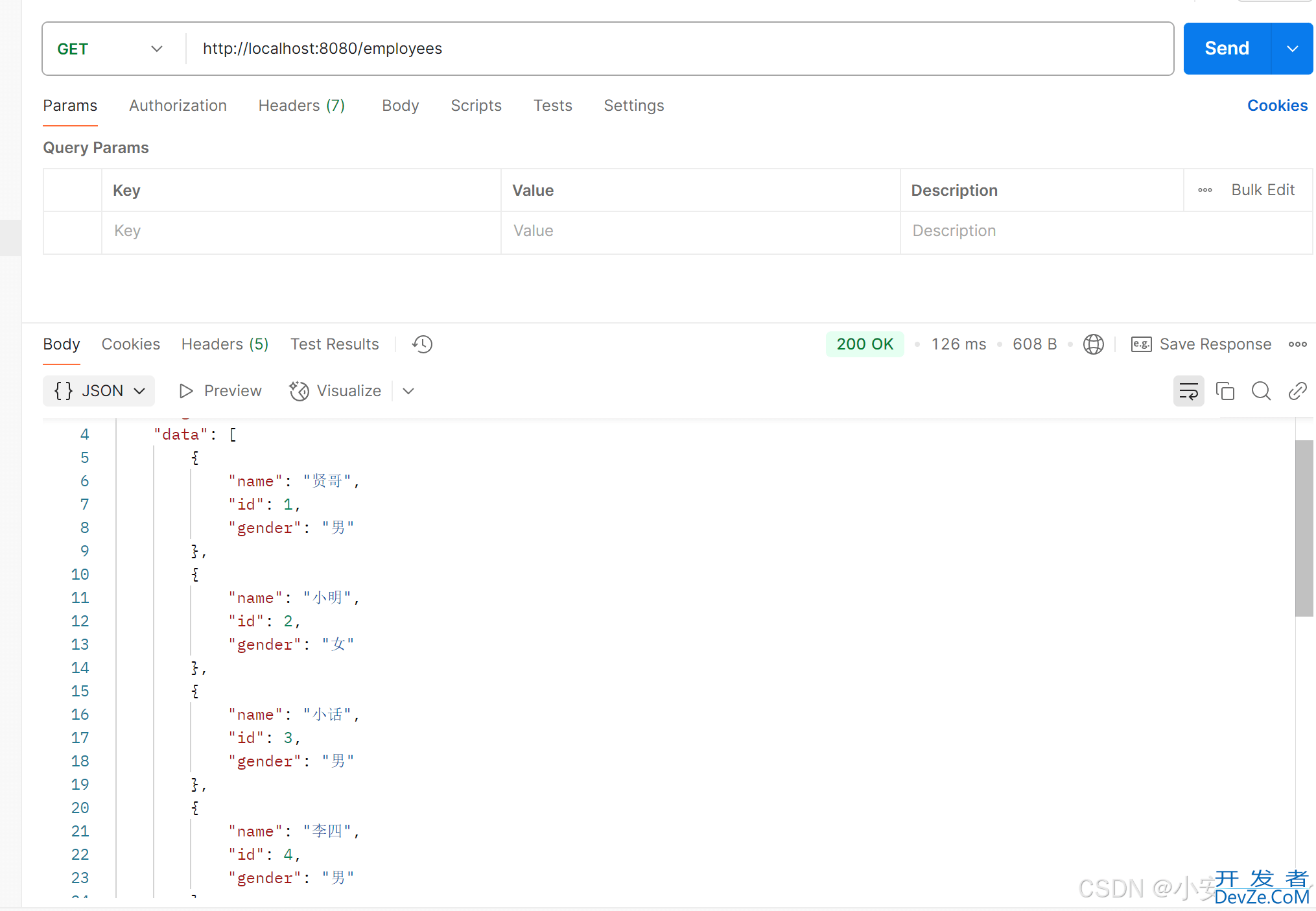The width and height of the screenshot is (1316, 911).
Task: Toggle the wrap lines icon
Action: coord(1188,391)
